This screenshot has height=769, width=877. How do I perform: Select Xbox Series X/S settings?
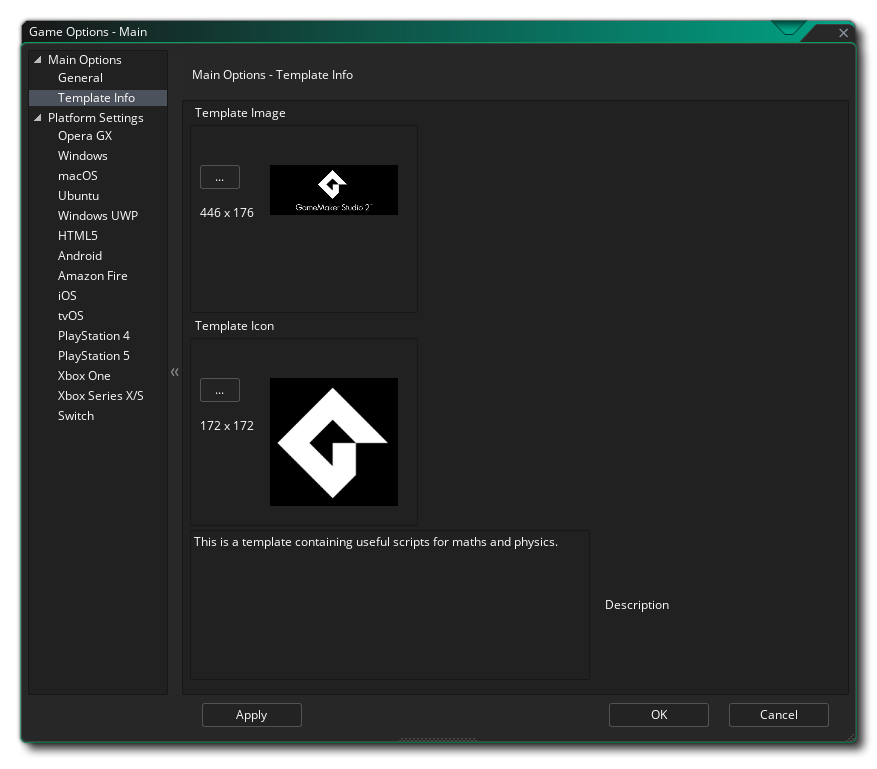pyautogui.click(x=101, y=396)
